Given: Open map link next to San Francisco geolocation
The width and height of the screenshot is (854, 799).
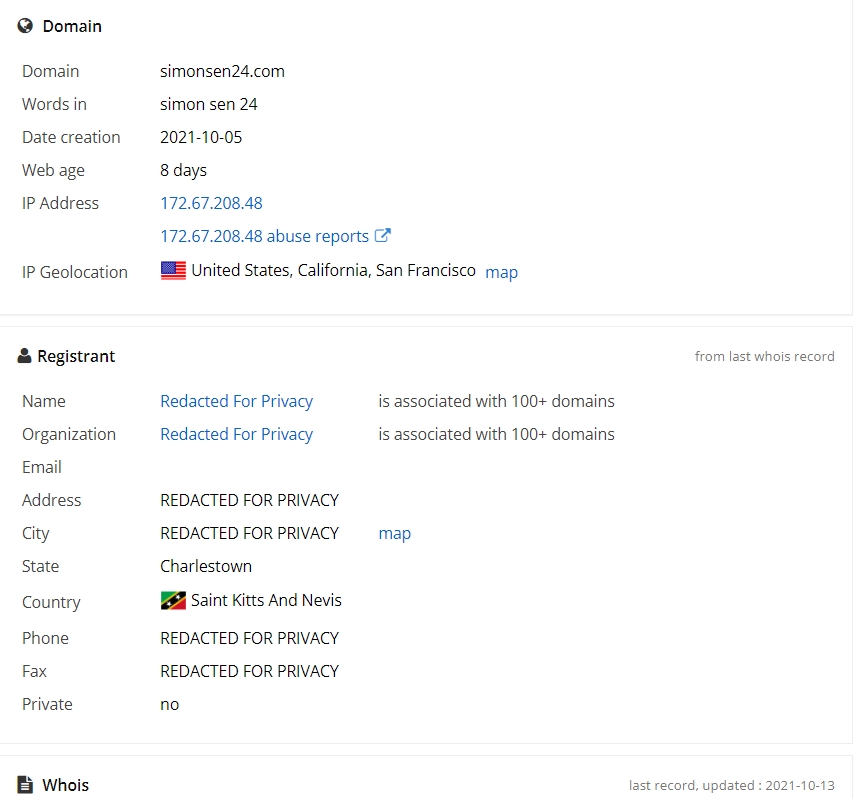Looking at the screenshot, I should click(501, 272).
